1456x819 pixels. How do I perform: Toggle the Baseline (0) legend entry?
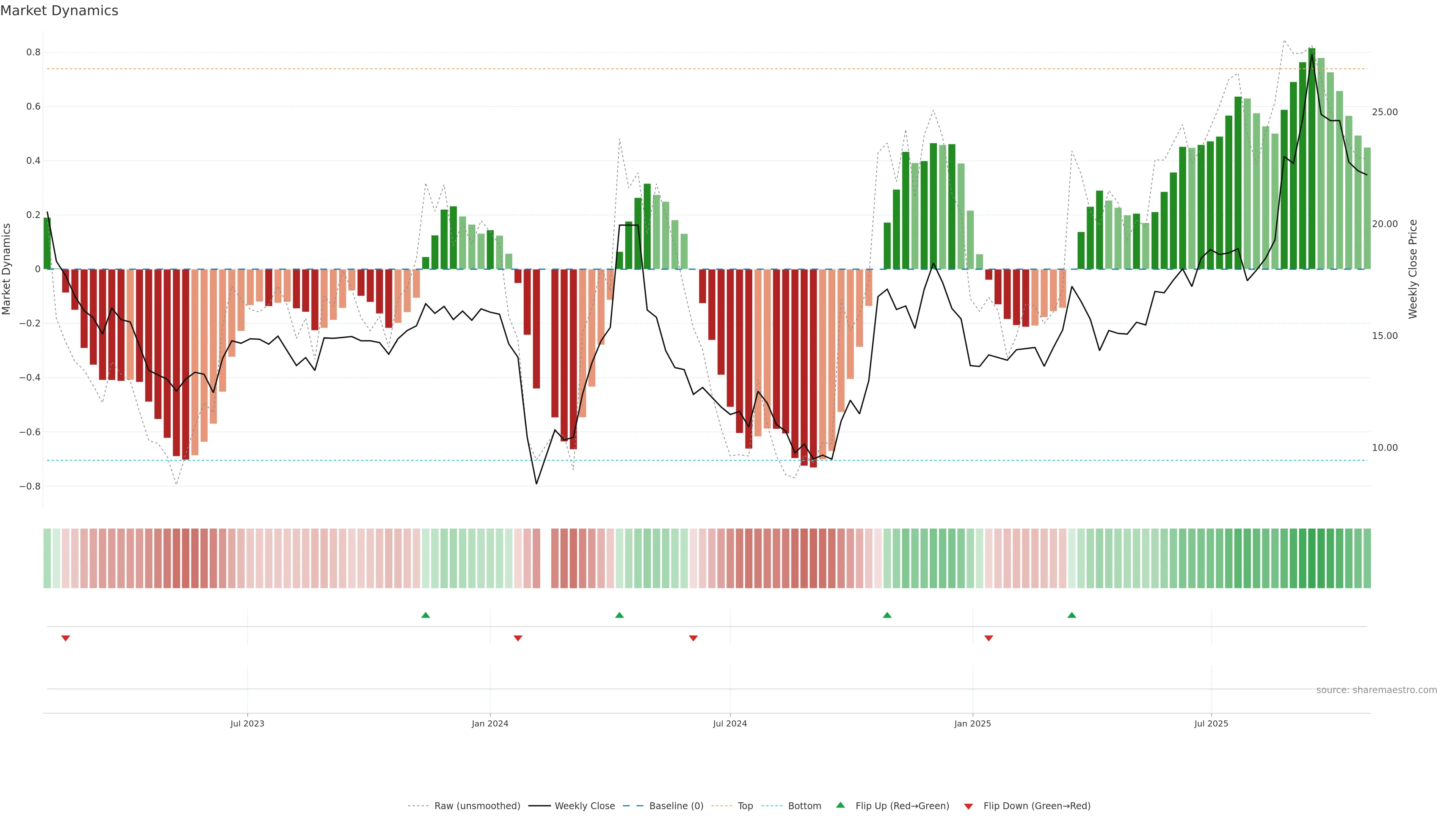click(676, 806)
